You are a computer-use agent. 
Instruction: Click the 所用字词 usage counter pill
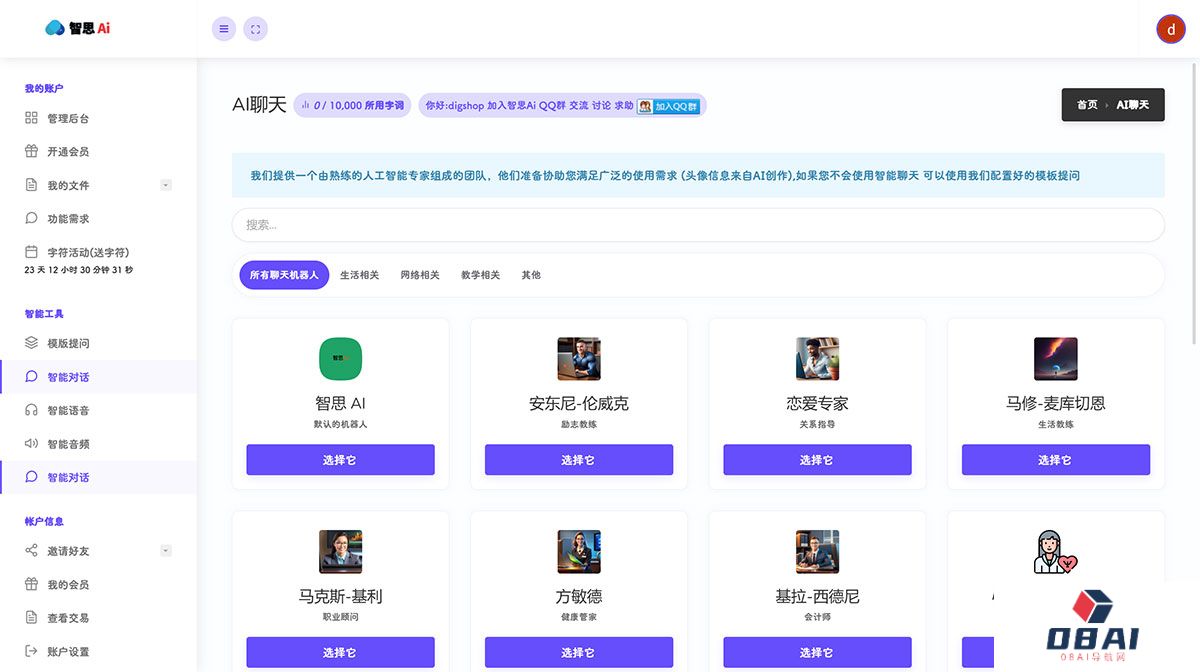point(352,105)
